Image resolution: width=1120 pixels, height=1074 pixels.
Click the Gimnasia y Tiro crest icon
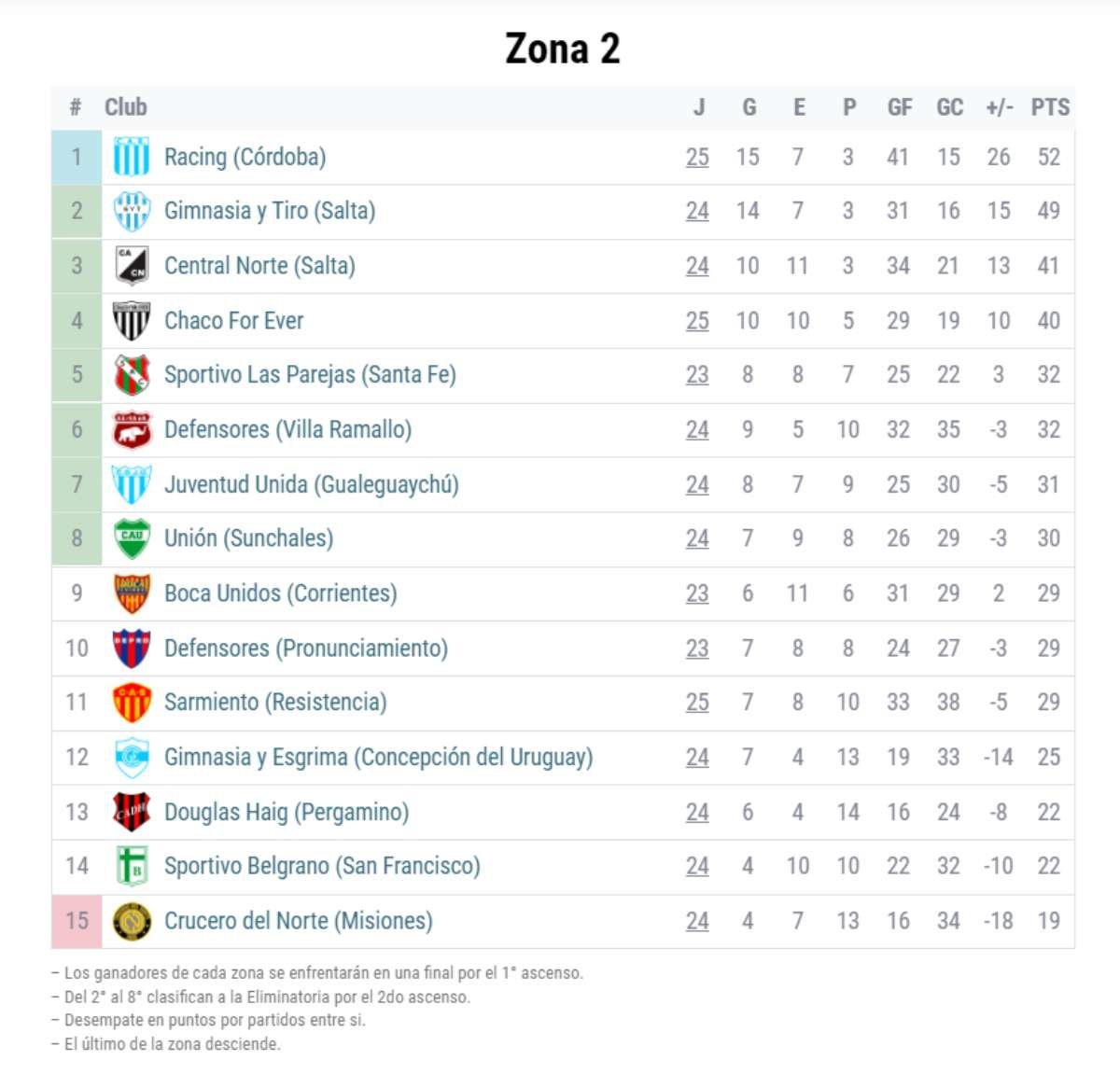132,211
